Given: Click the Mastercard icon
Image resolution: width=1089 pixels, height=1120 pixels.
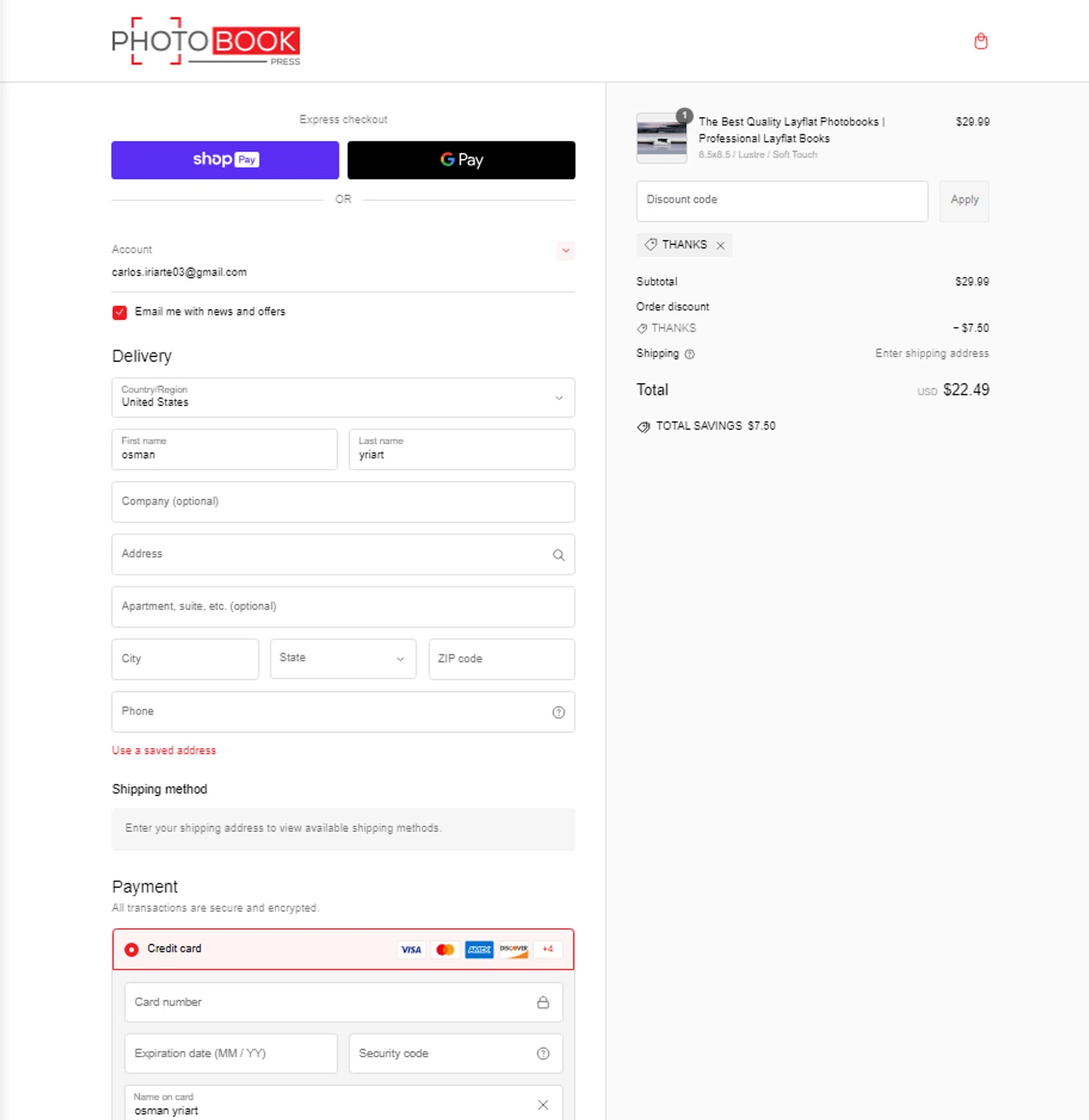Looking at the screenshot, I should (x=445, y=950).
